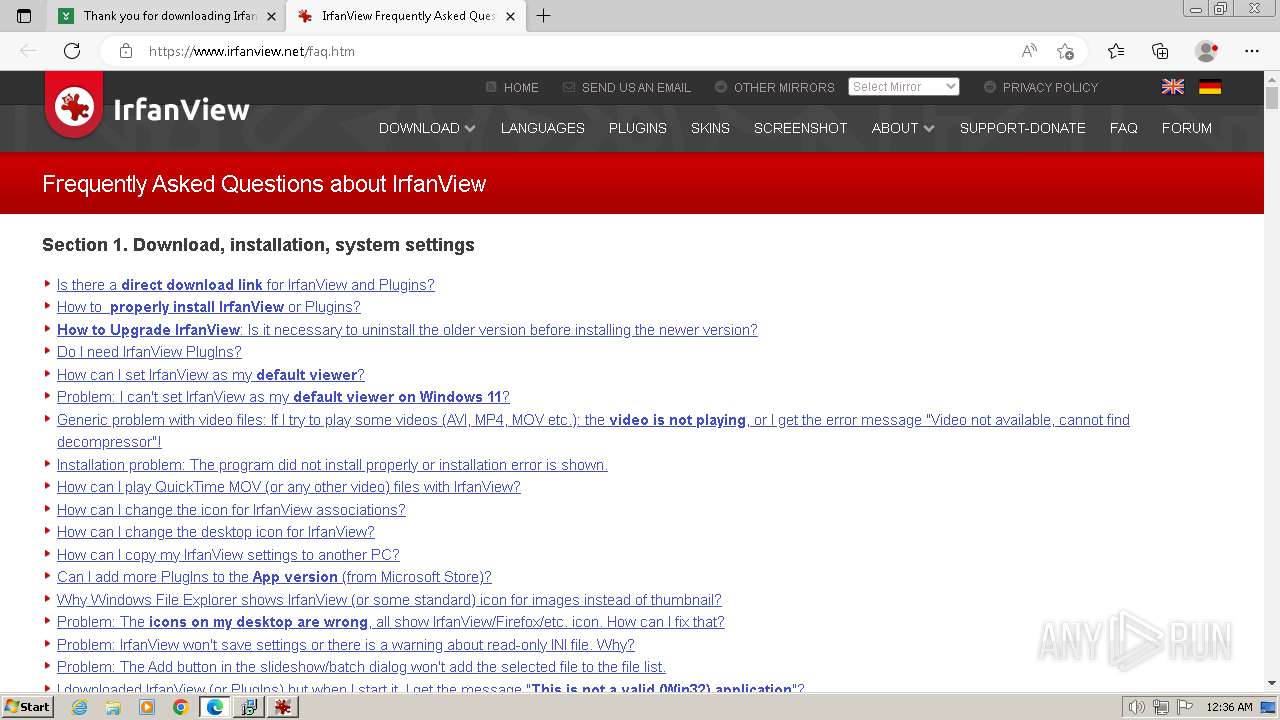
Task: Open the Select Mirror dropdown
Action: click(x=904, y=87)
